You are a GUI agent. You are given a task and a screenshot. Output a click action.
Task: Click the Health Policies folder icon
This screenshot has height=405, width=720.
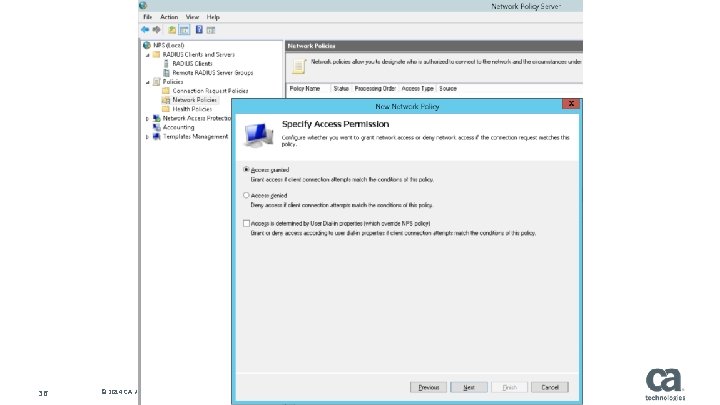click(166, 109)
